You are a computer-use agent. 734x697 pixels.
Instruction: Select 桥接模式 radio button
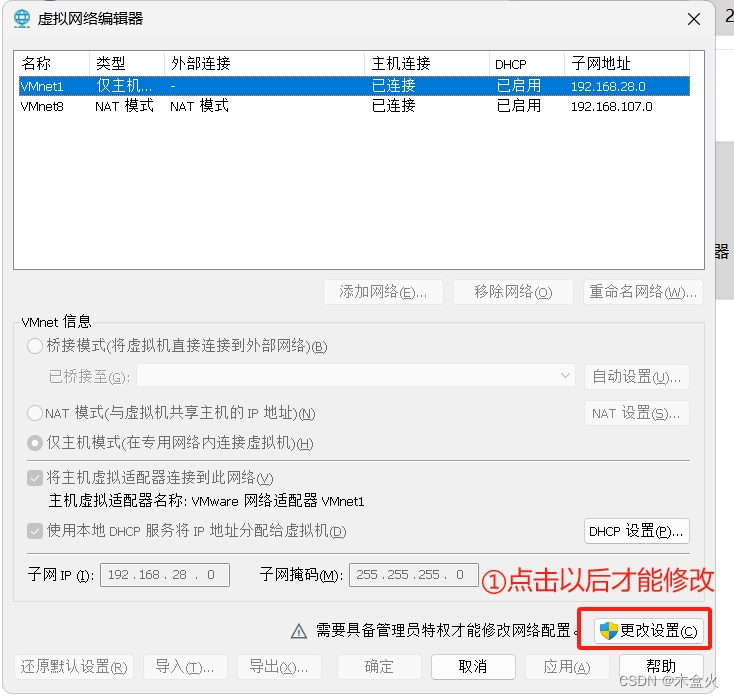35,346
